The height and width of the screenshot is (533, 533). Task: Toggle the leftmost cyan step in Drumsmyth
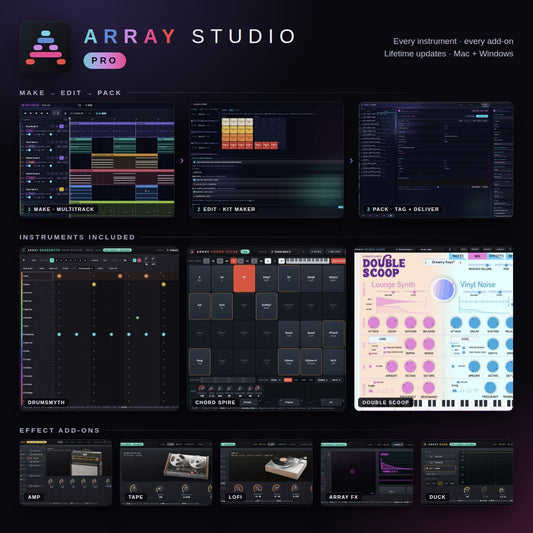59,334
